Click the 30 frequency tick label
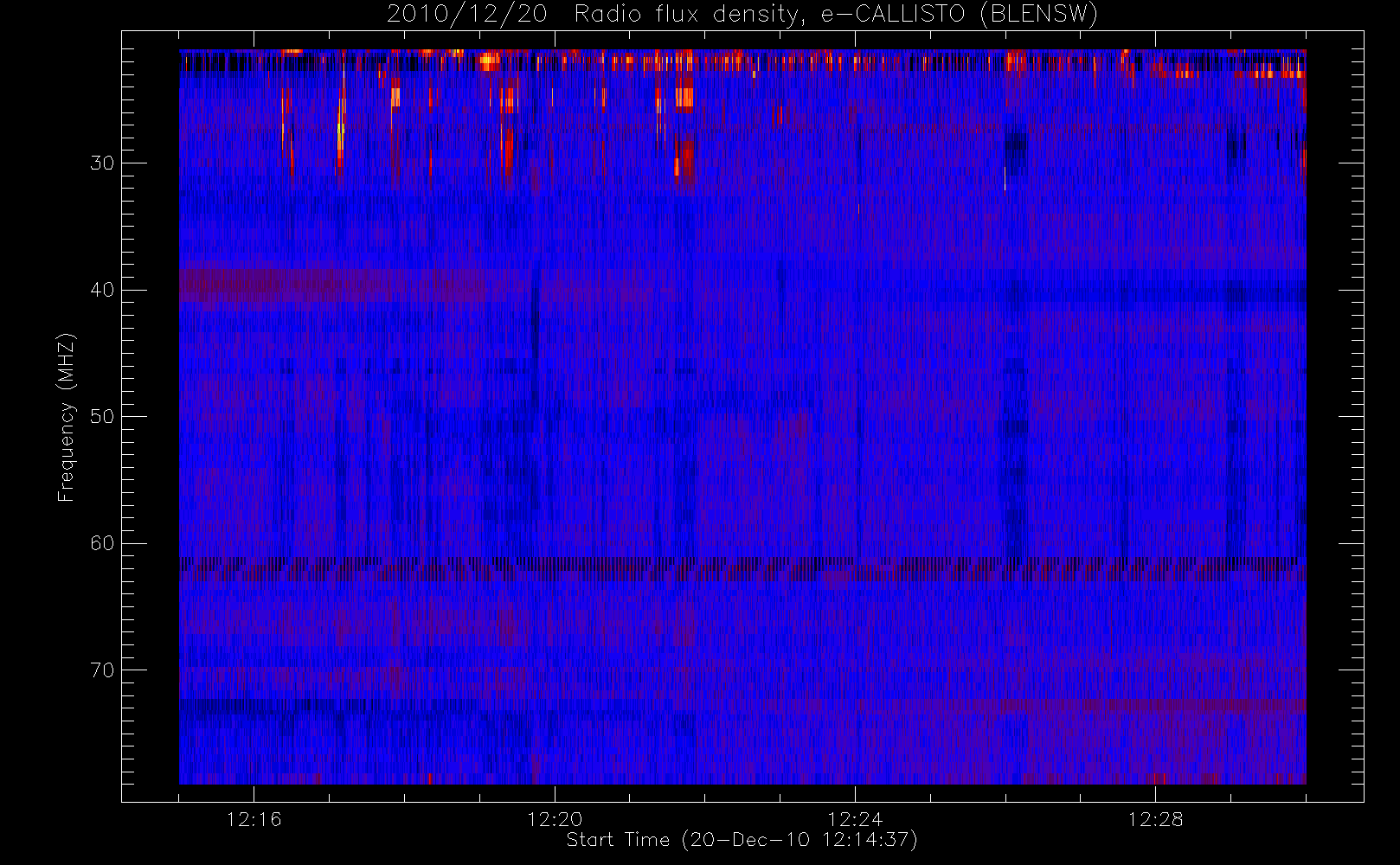 pyautogui.click(x=102, y=163)
